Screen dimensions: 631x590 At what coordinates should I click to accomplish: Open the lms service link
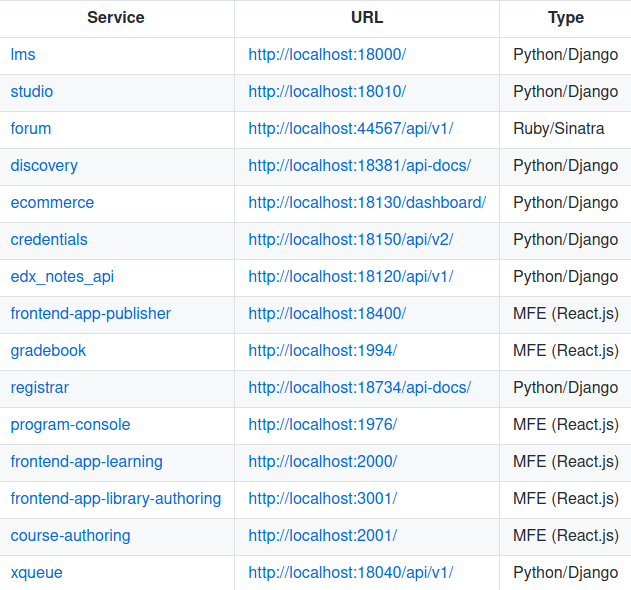click(x=23, y=55)
